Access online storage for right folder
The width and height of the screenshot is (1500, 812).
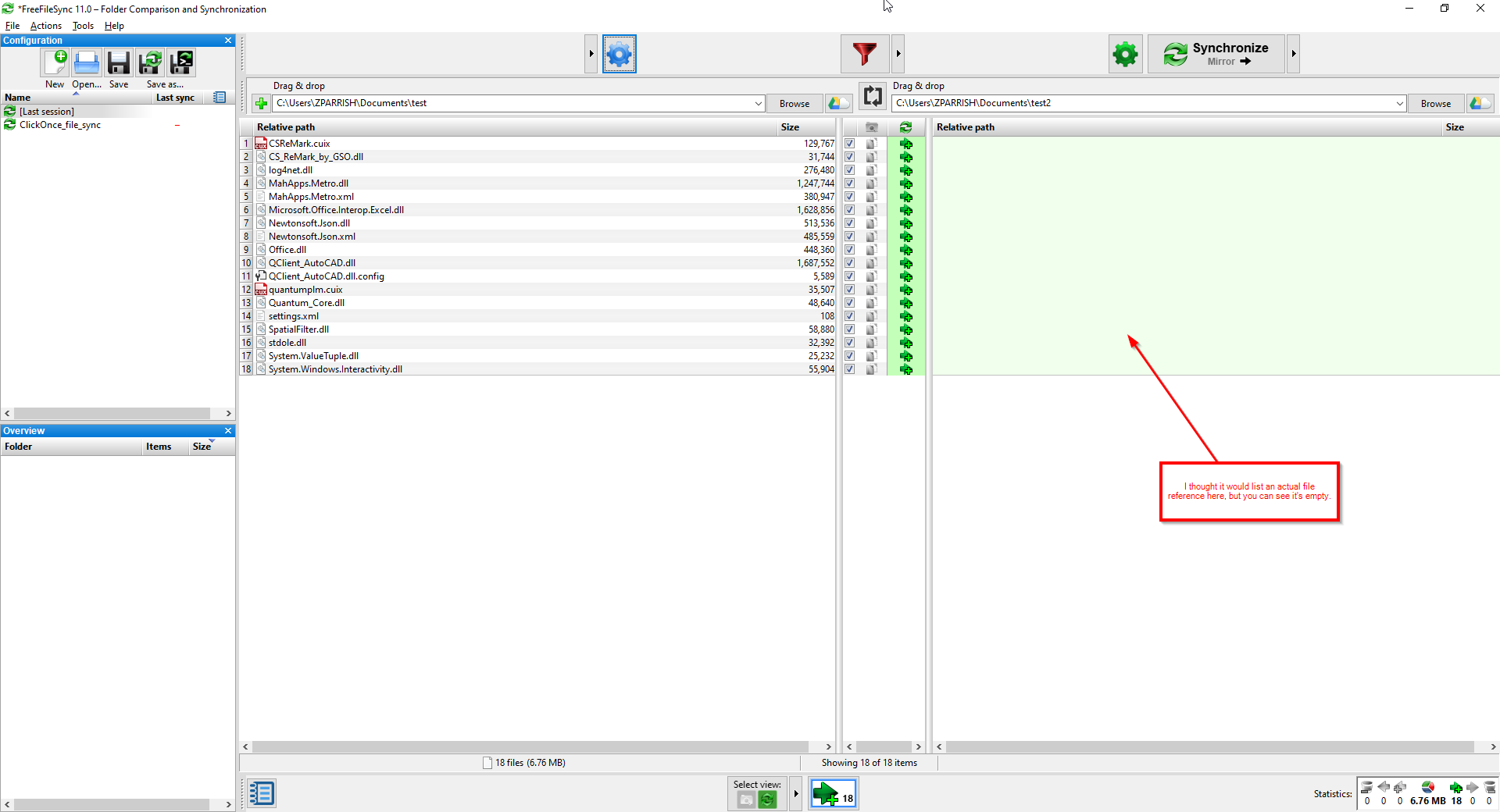(1480, 103)
